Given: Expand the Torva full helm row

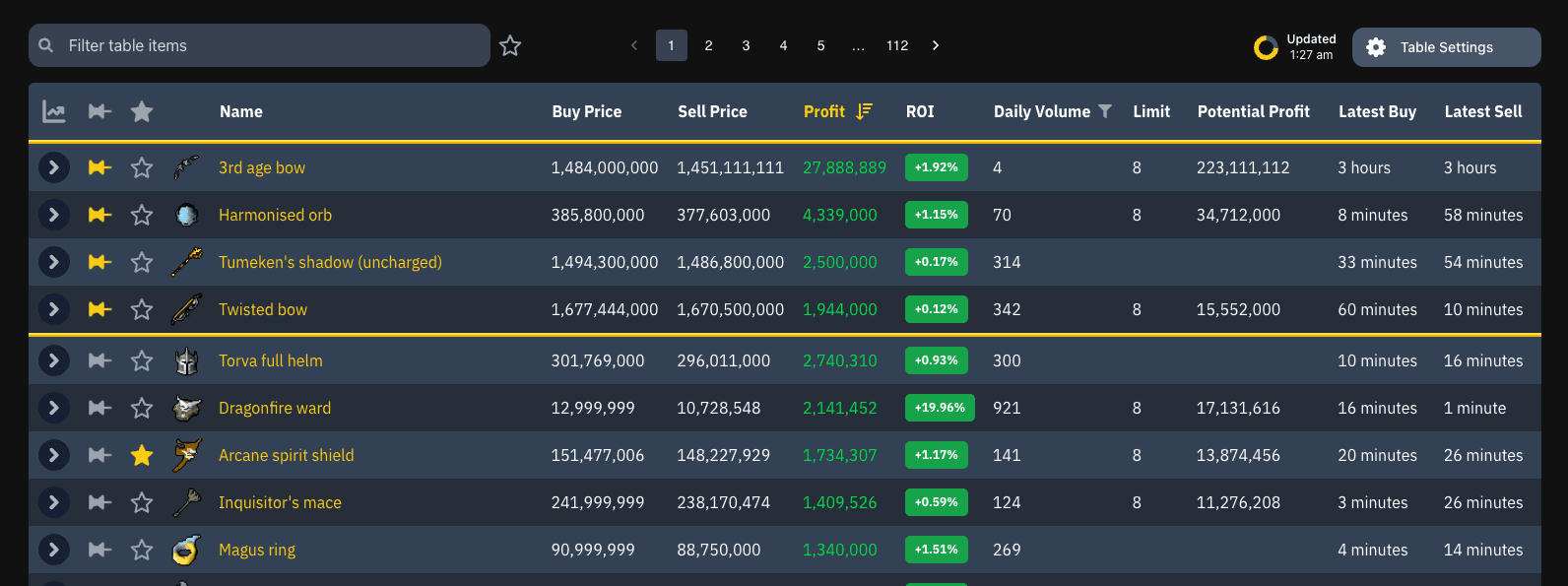Looking at the screenshot, I should 54,360.
